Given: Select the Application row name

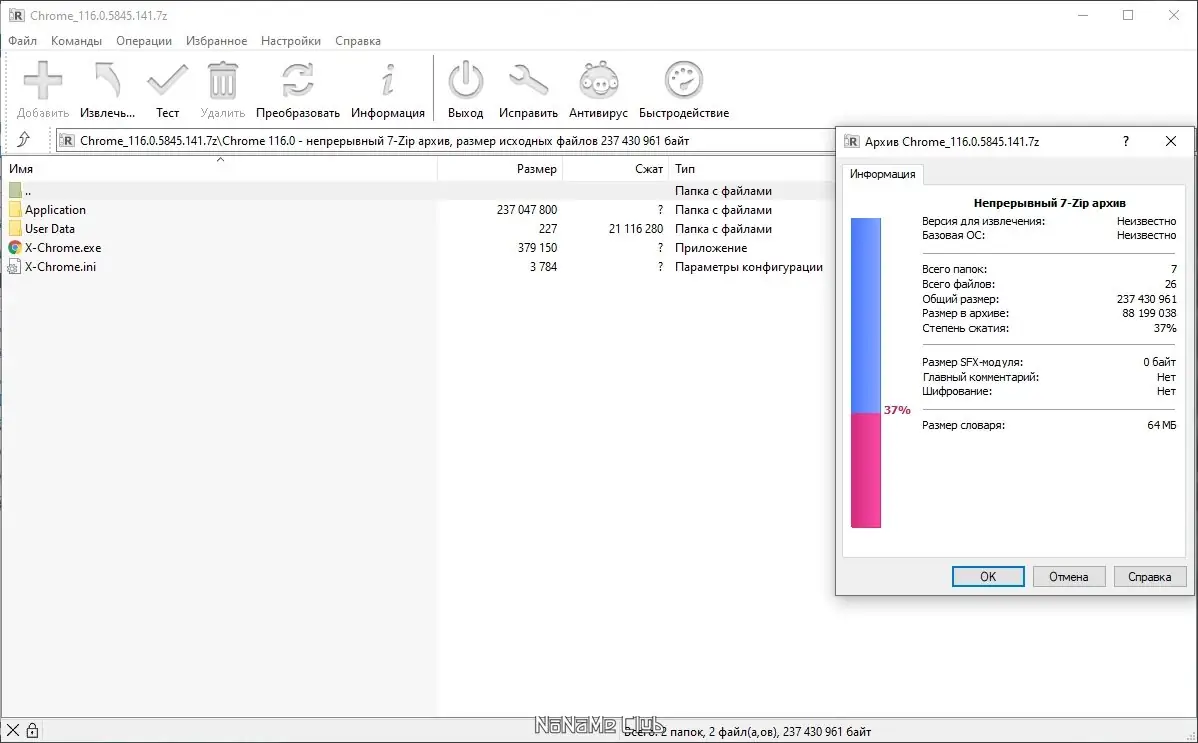Looking at the screenshot, I should 55,209.
